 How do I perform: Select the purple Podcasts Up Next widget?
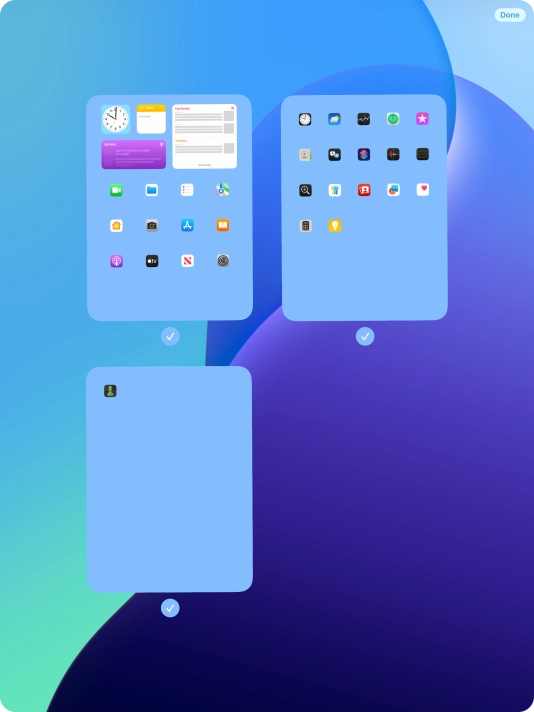click(x=134, y=154)
